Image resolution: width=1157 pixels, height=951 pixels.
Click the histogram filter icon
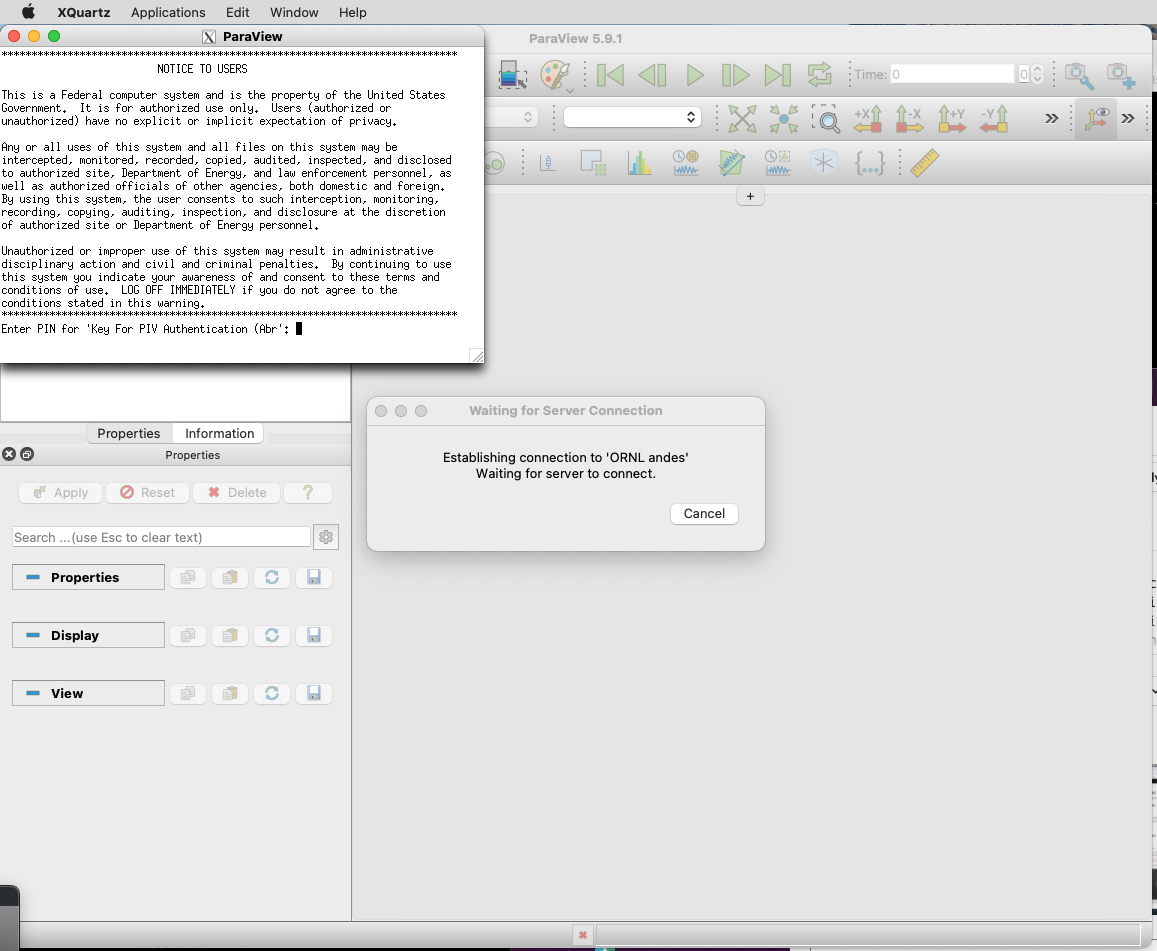coord(639,163)
